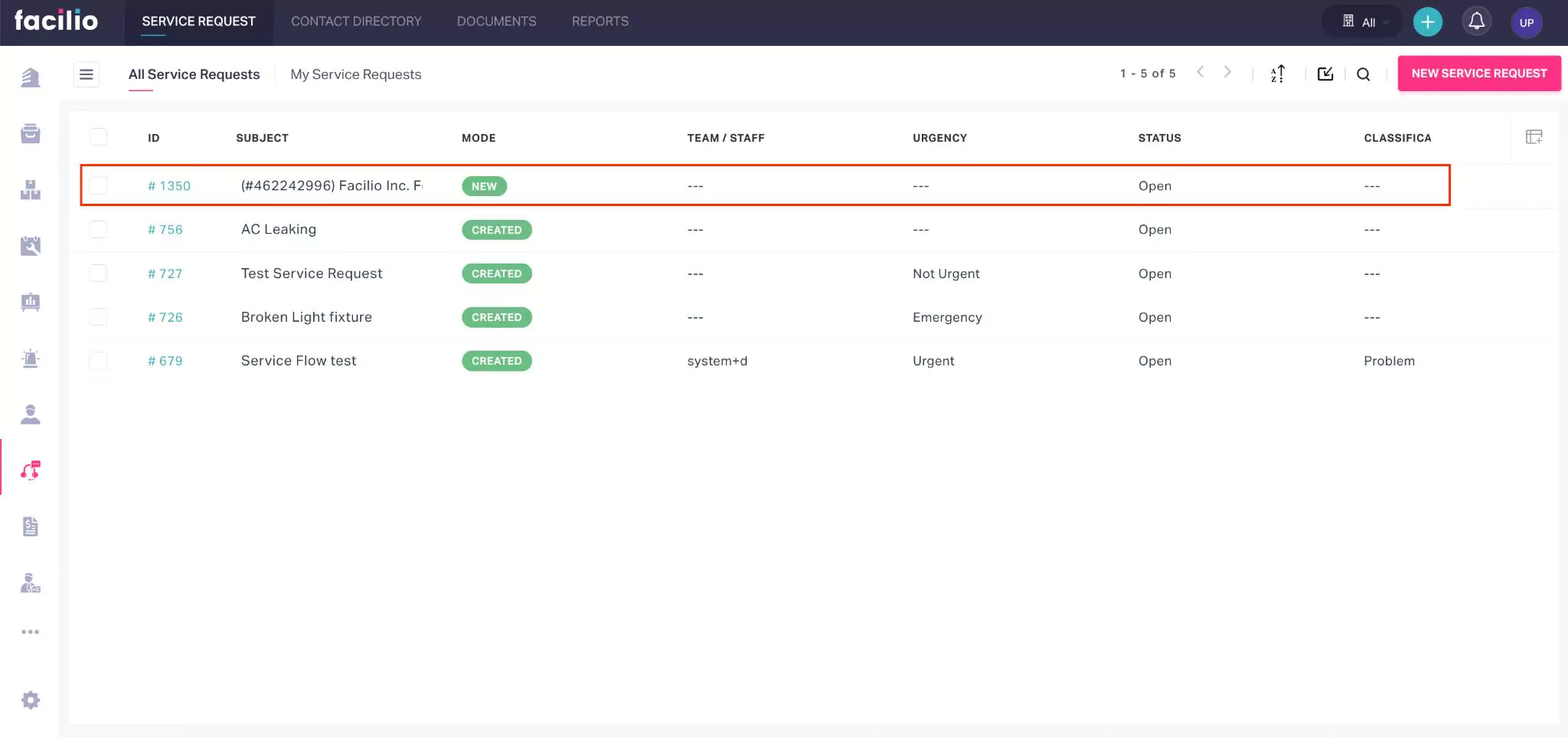Image resolution: width=1568 pixels, height=737 pixels.
Task: Open the portfolio buildings sidebar icon
Action: 31,77
